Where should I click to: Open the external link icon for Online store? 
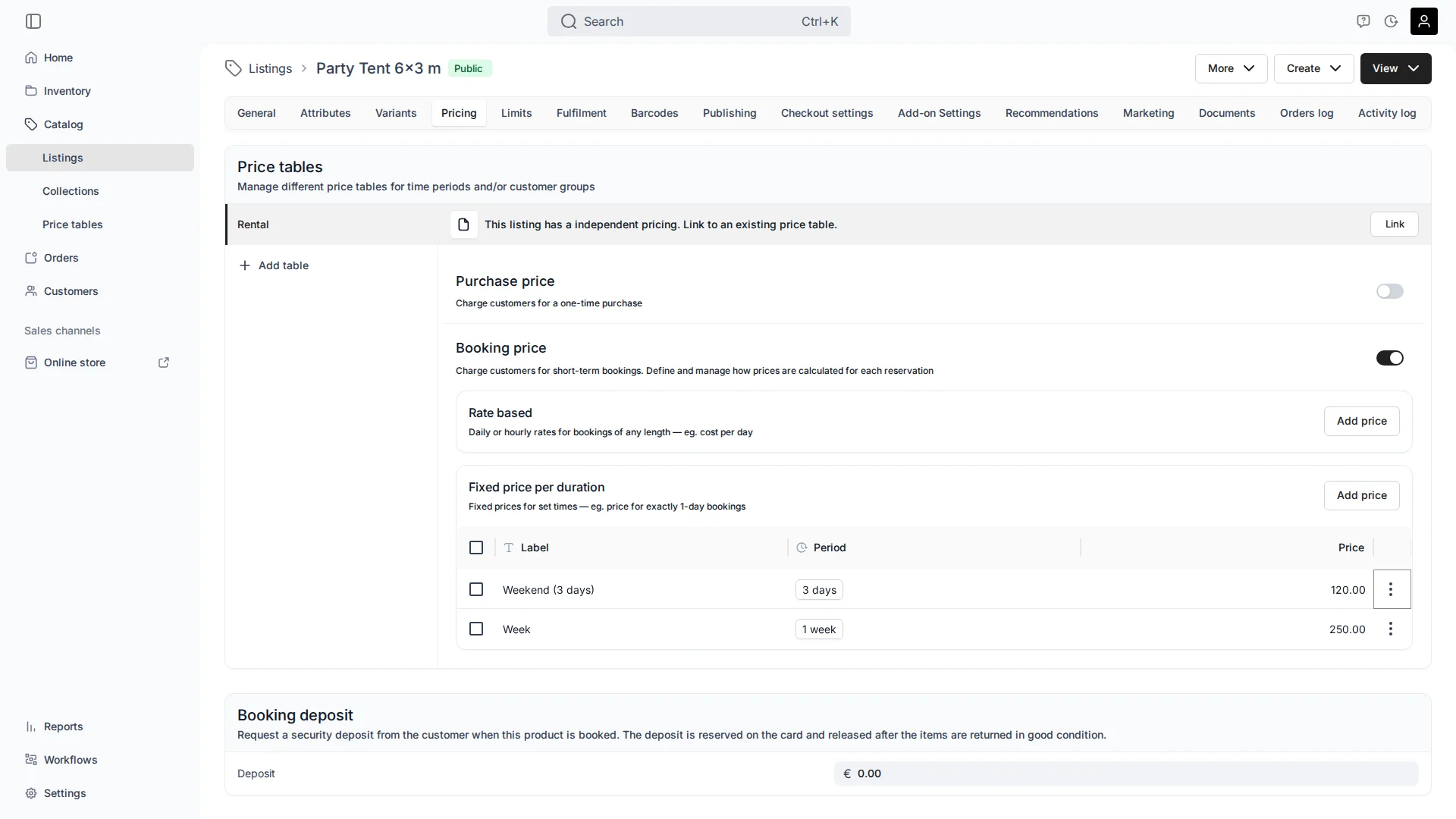point(164,362)
